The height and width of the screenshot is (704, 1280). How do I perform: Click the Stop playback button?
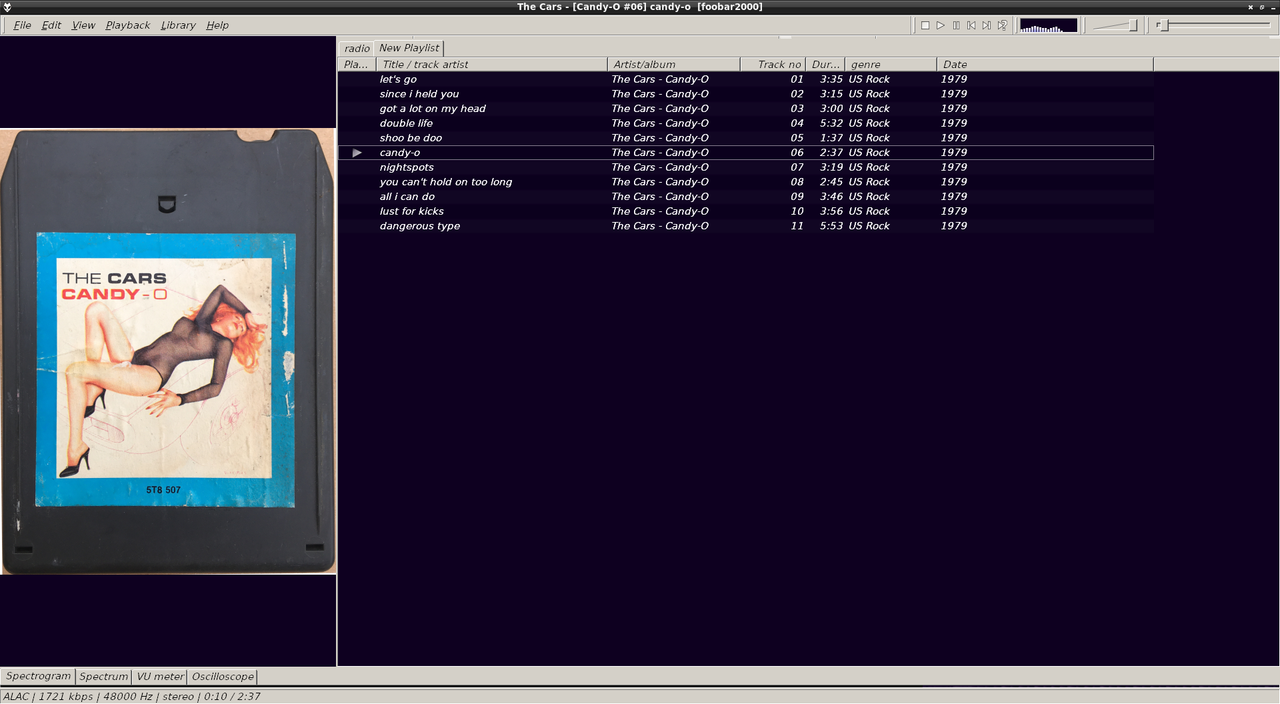(x=925, y=25)
